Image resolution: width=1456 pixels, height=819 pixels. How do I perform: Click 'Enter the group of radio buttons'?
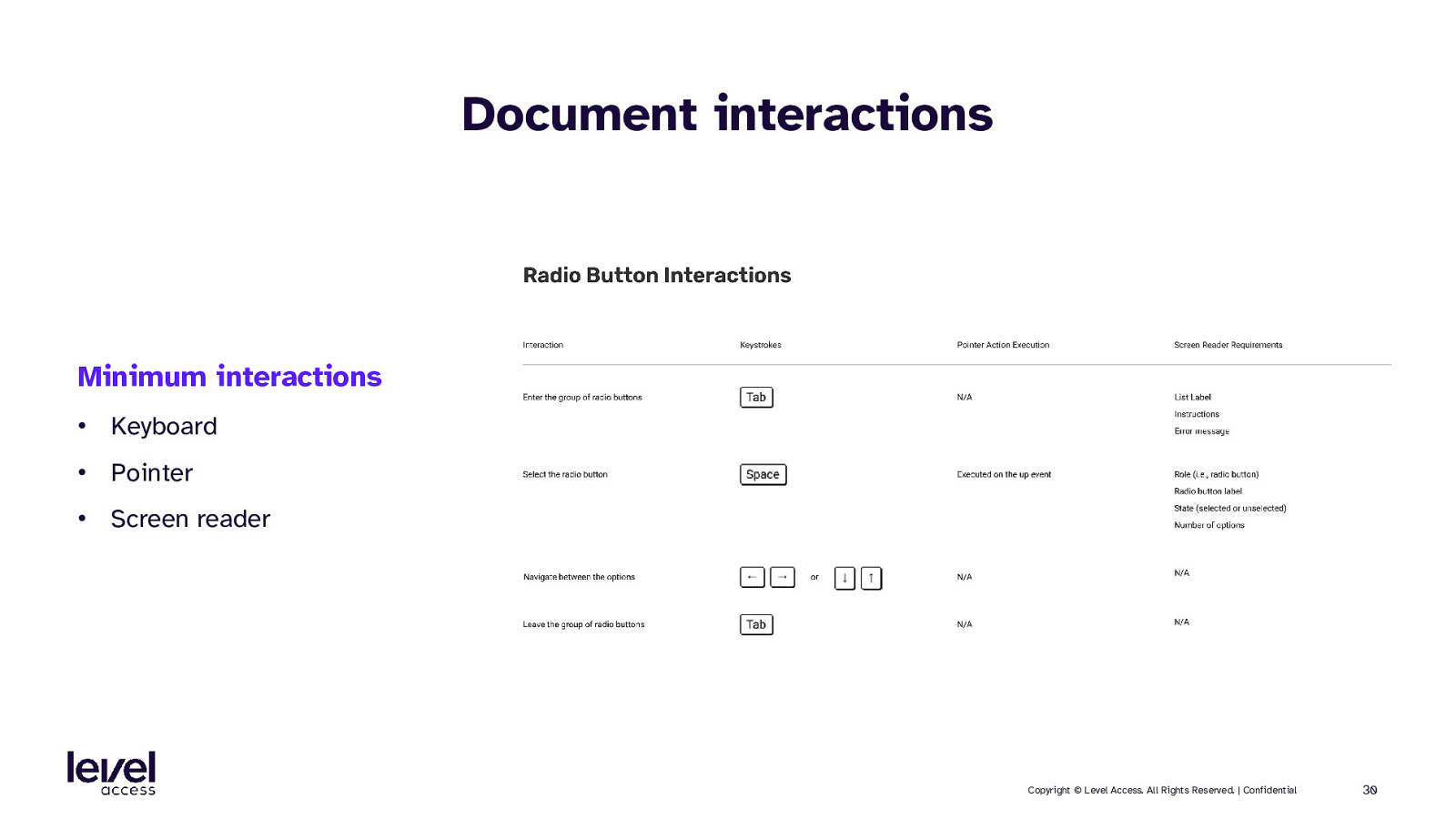(x=582, y=398)
